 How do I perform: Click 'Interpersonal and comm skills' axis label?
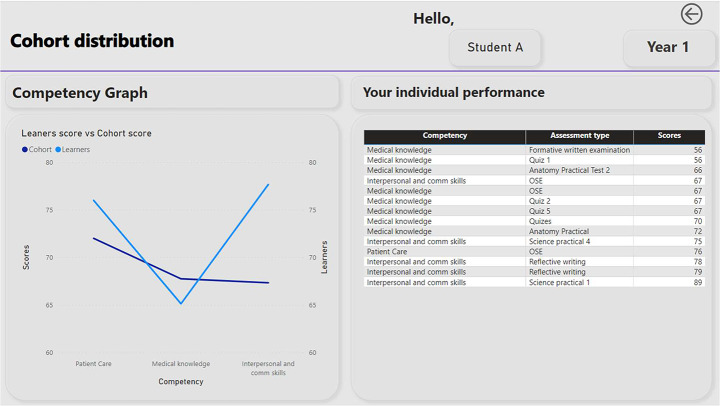click(x=268, y=368)
